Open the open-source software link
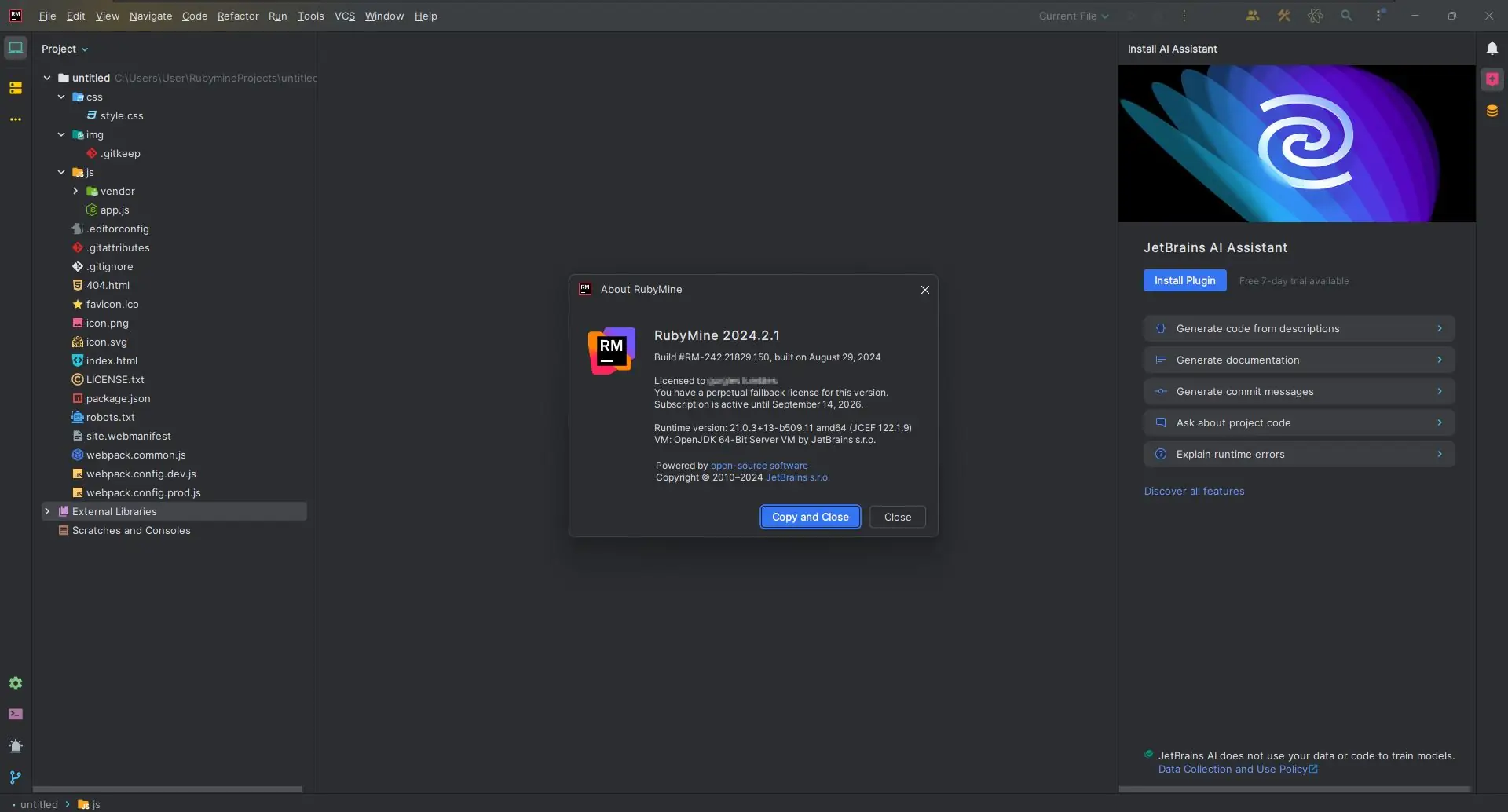The image size is (1508, 812). coord(759,466)
